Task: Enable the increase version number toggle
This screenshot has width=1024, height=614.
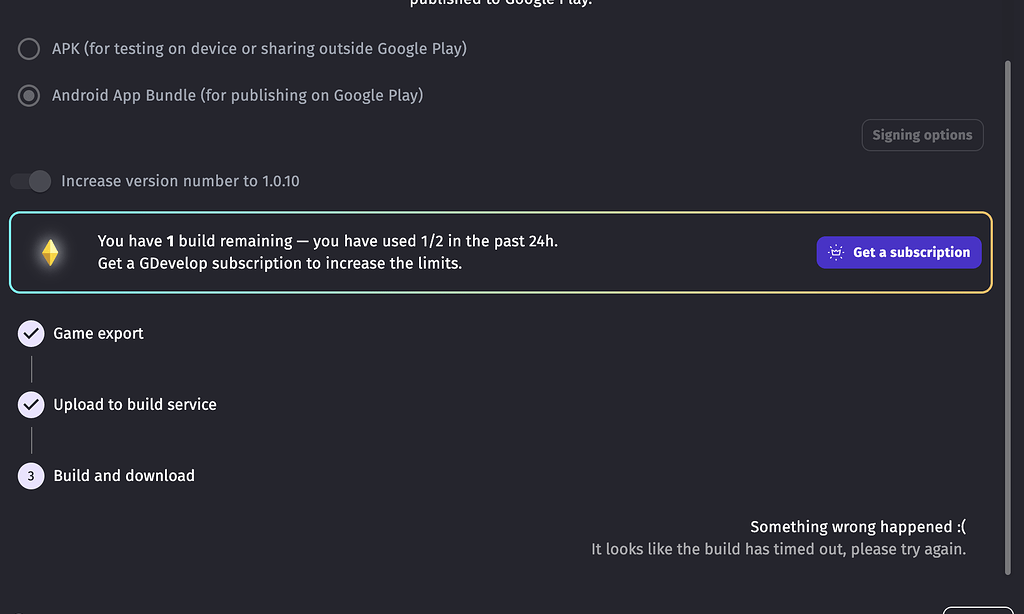Action: (30, 181)
